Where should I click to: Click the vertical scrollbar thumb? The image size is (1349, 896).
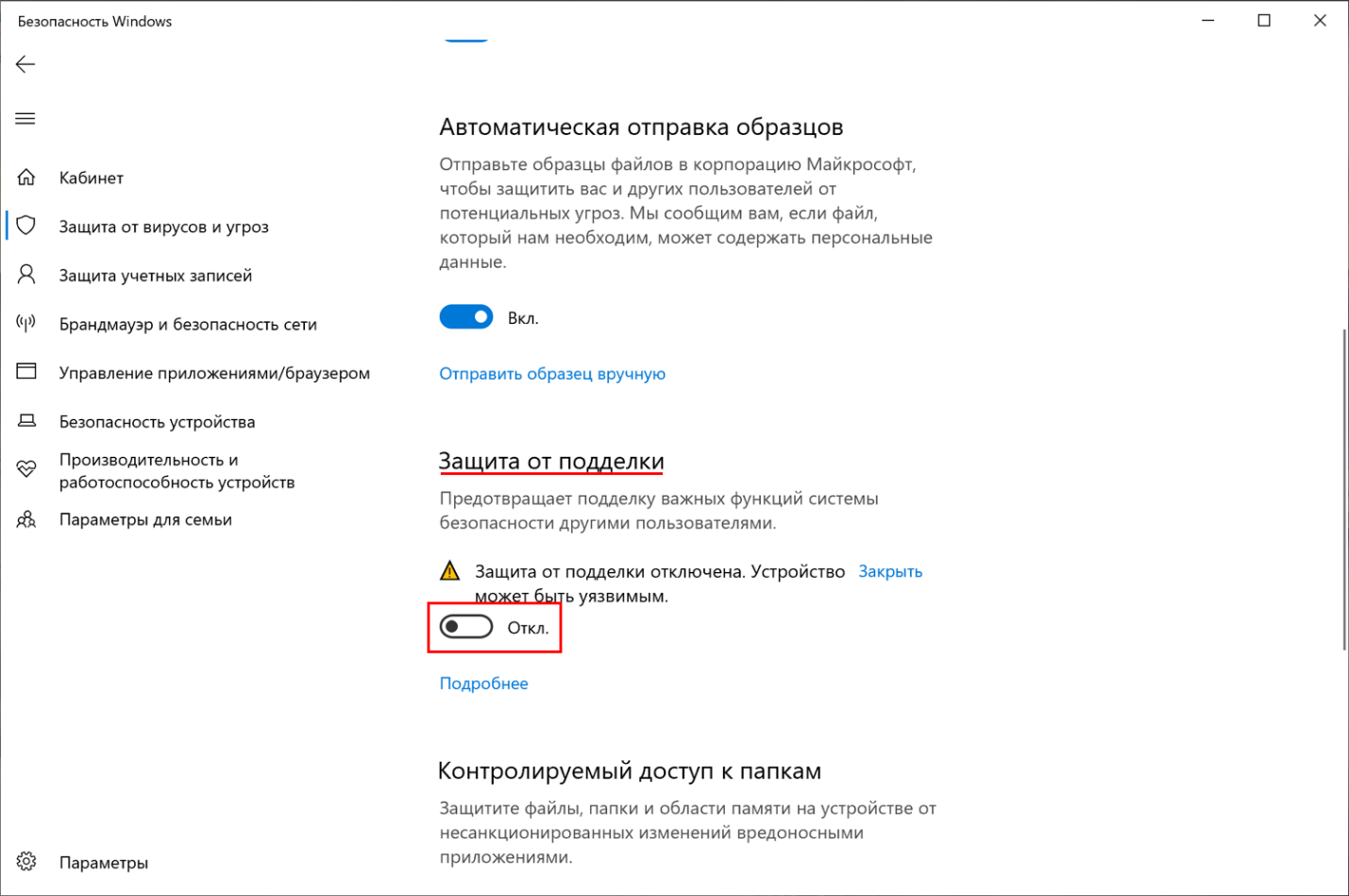pyautogui.click(x=1343, y=489)
